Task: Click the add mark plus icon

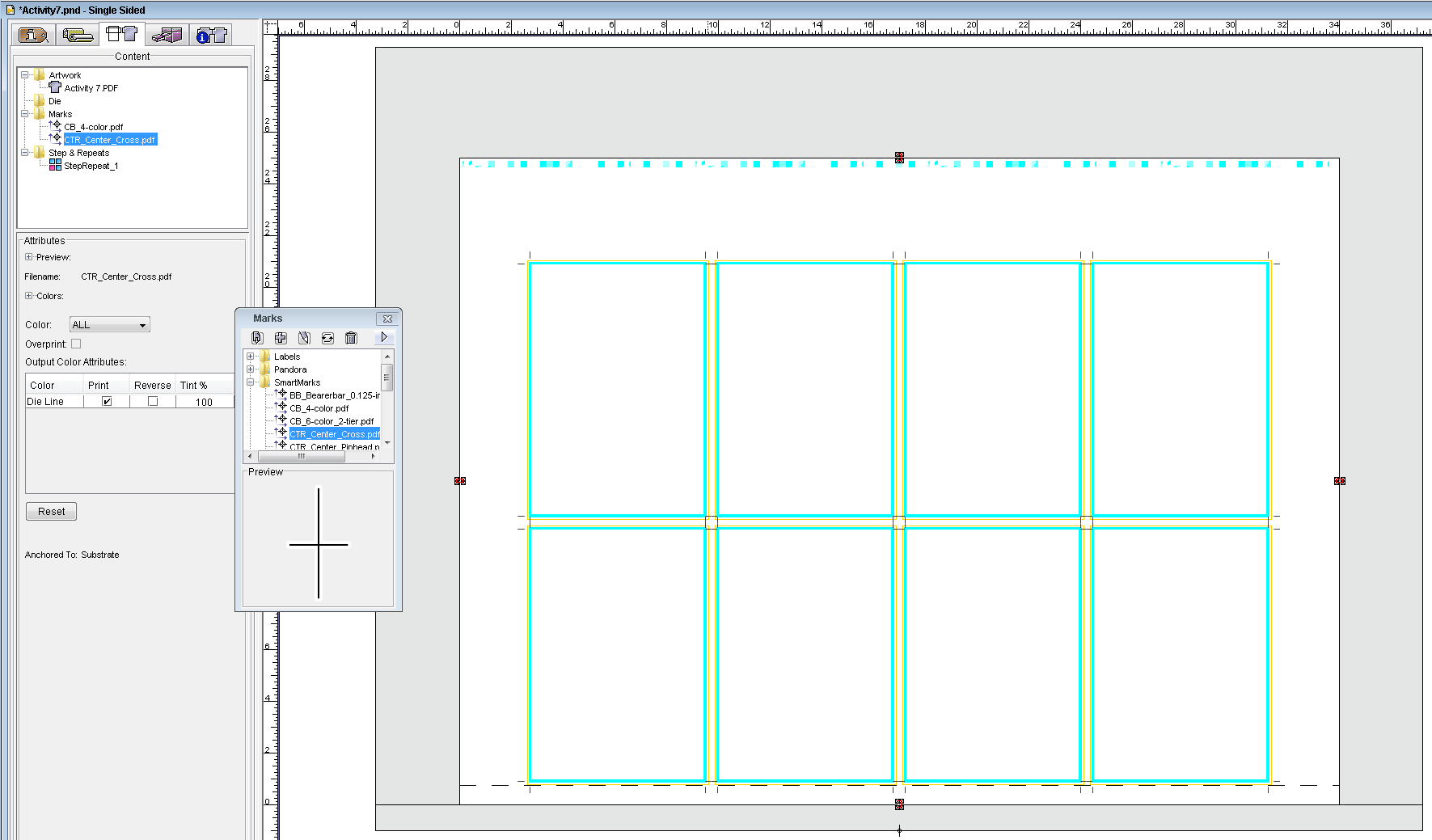Action: pyautogui.click(x=281, y=338)
